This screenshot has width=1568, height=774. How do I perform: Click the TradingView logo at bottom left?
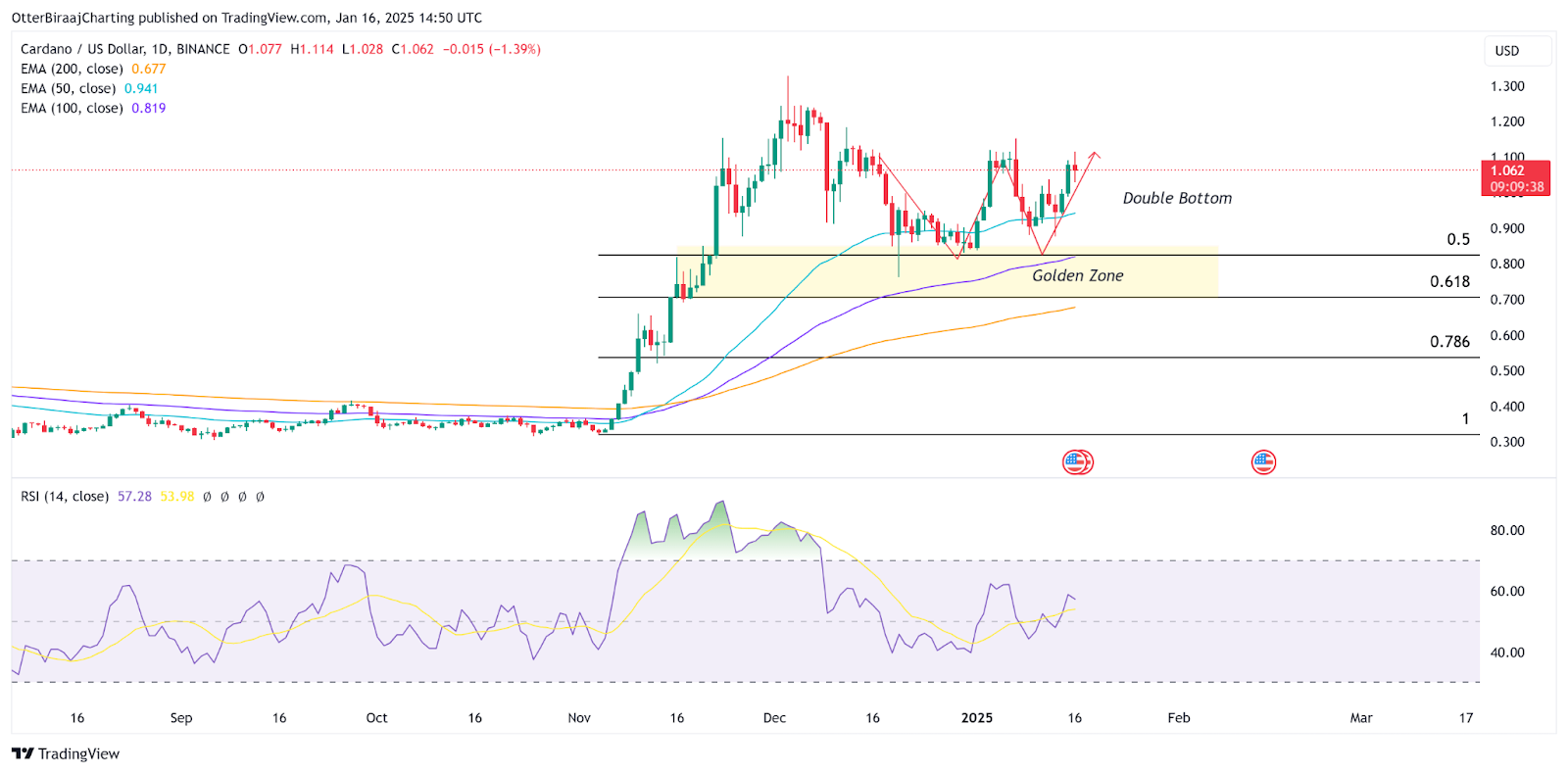coord(66,753)
